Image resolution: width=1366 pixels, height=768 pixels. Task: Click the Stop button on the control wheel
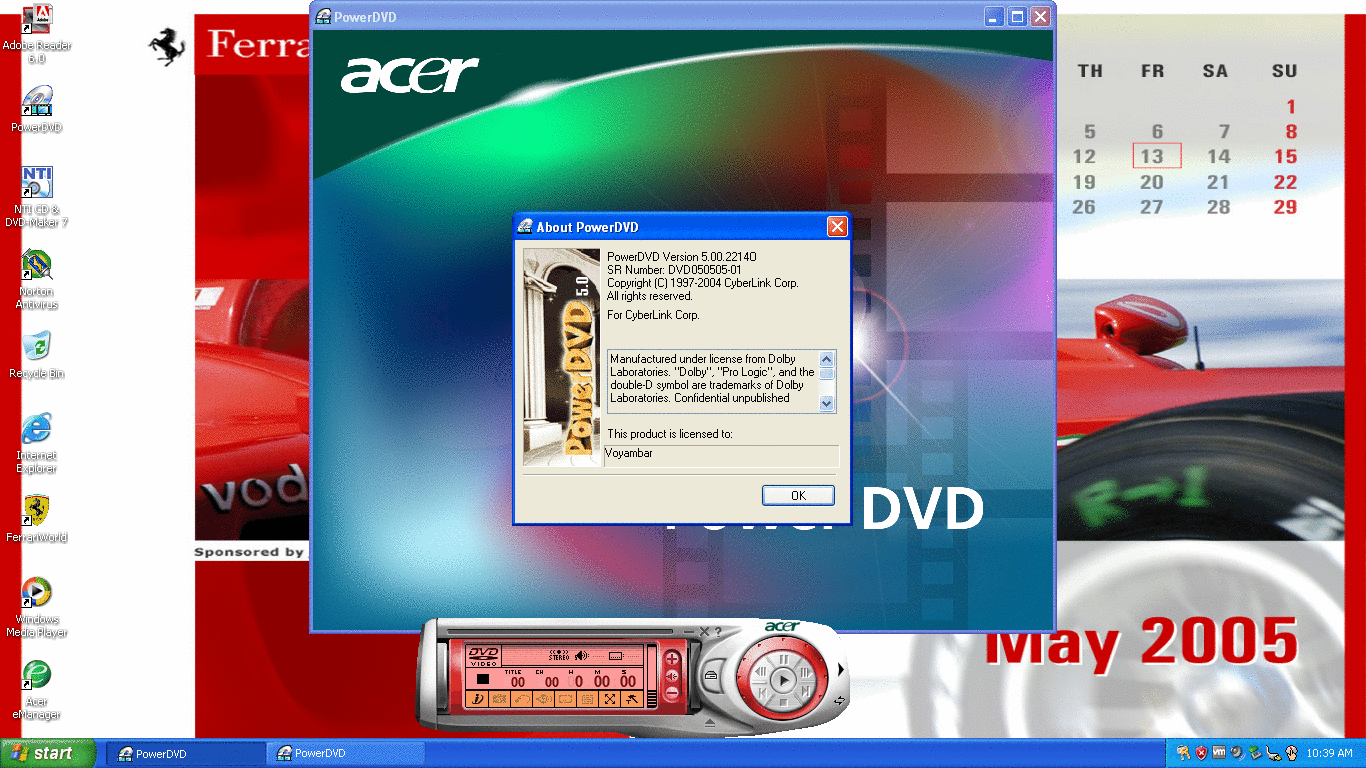point(784,702)
